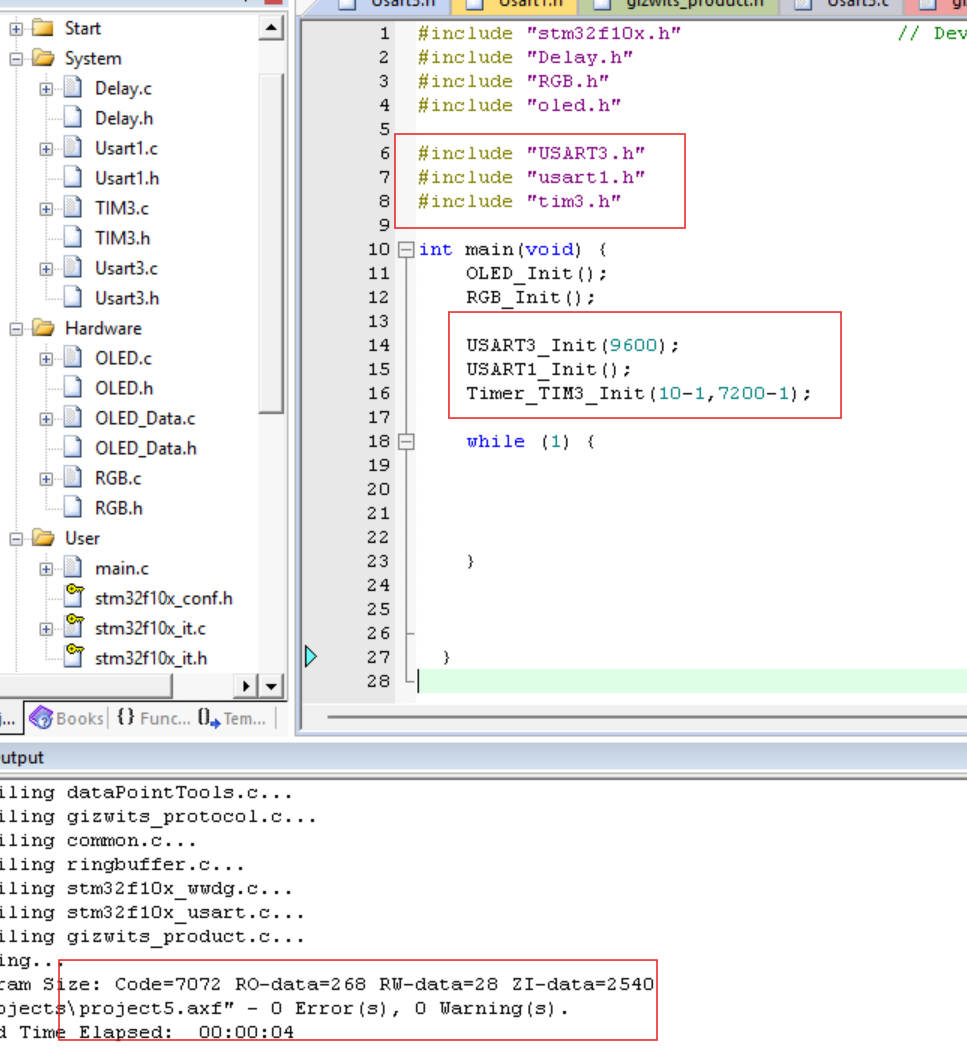The height and width of the screenshot is (1051, 967).
Task: Click the project tree vertical scrollbar thumb
Action: pos(271,243)
